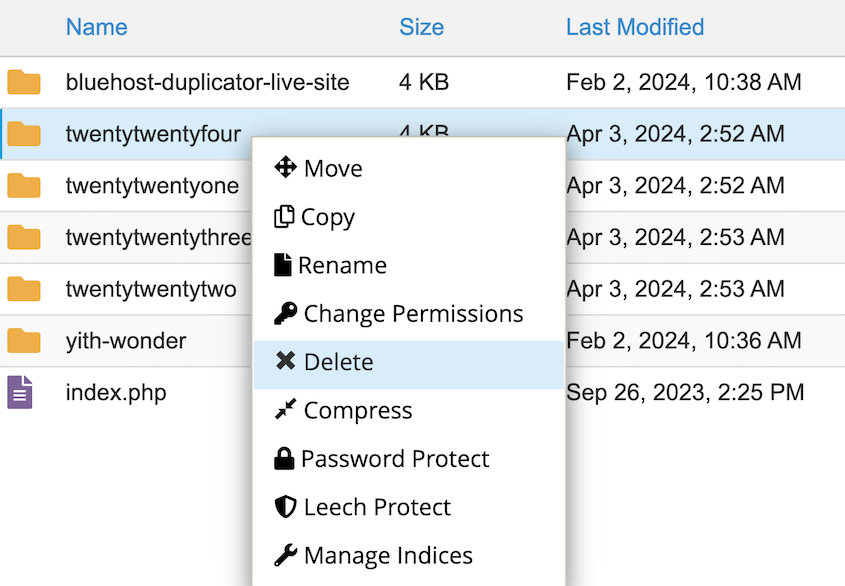Click the twentytwentytwo folder icon
845x586 pixels.
(x=24, y=289)
